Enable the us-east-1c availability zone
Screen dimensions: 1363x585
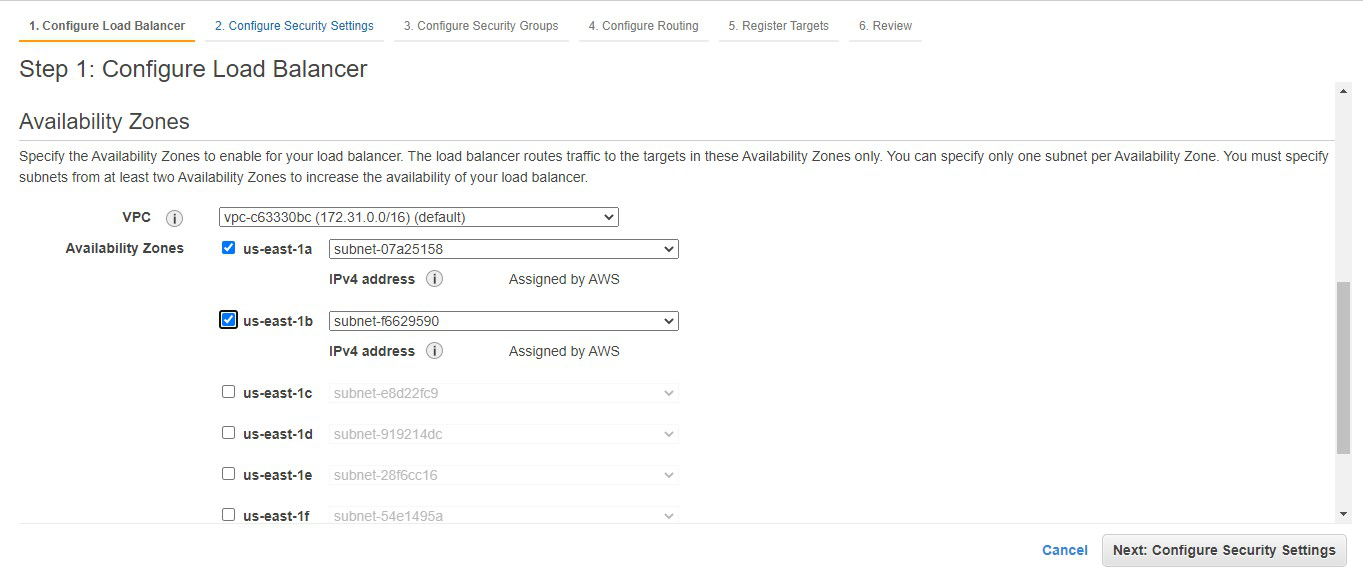pos(228,392)
